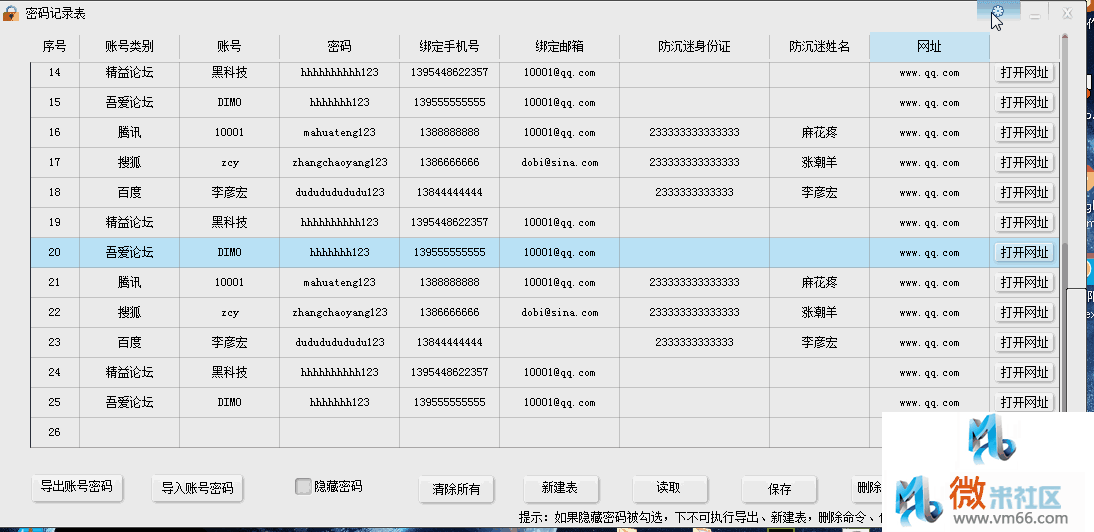The image size is (1094, 532).
Task: Click the lock app icon in title bar
Action: [x=10, y=13]
